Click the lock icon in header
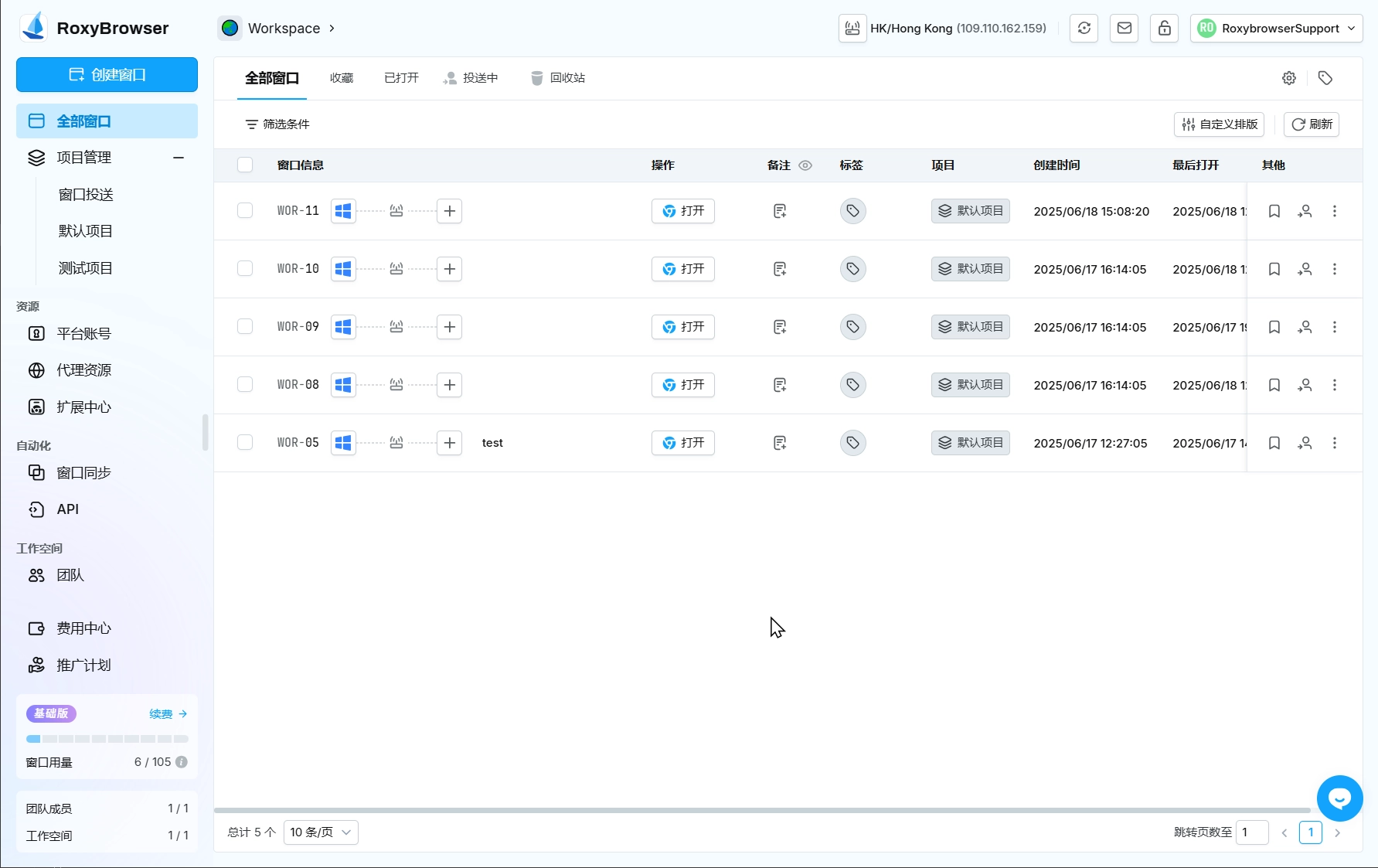Image resolution: width=1378 pixels, height=868 pixels. pyautogui.click(x=1164, y=29)
